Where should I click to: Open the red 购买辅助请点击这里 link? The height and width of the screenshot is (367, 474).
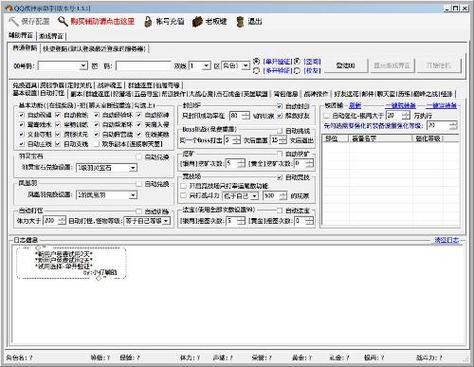click(102, 22)
